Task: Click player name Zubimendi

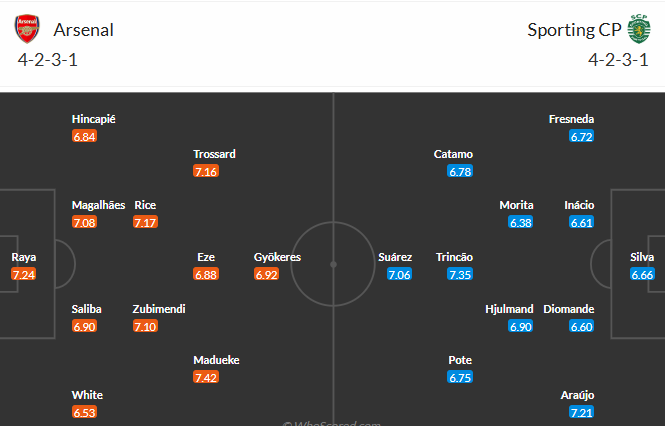Action: (159, 309)
